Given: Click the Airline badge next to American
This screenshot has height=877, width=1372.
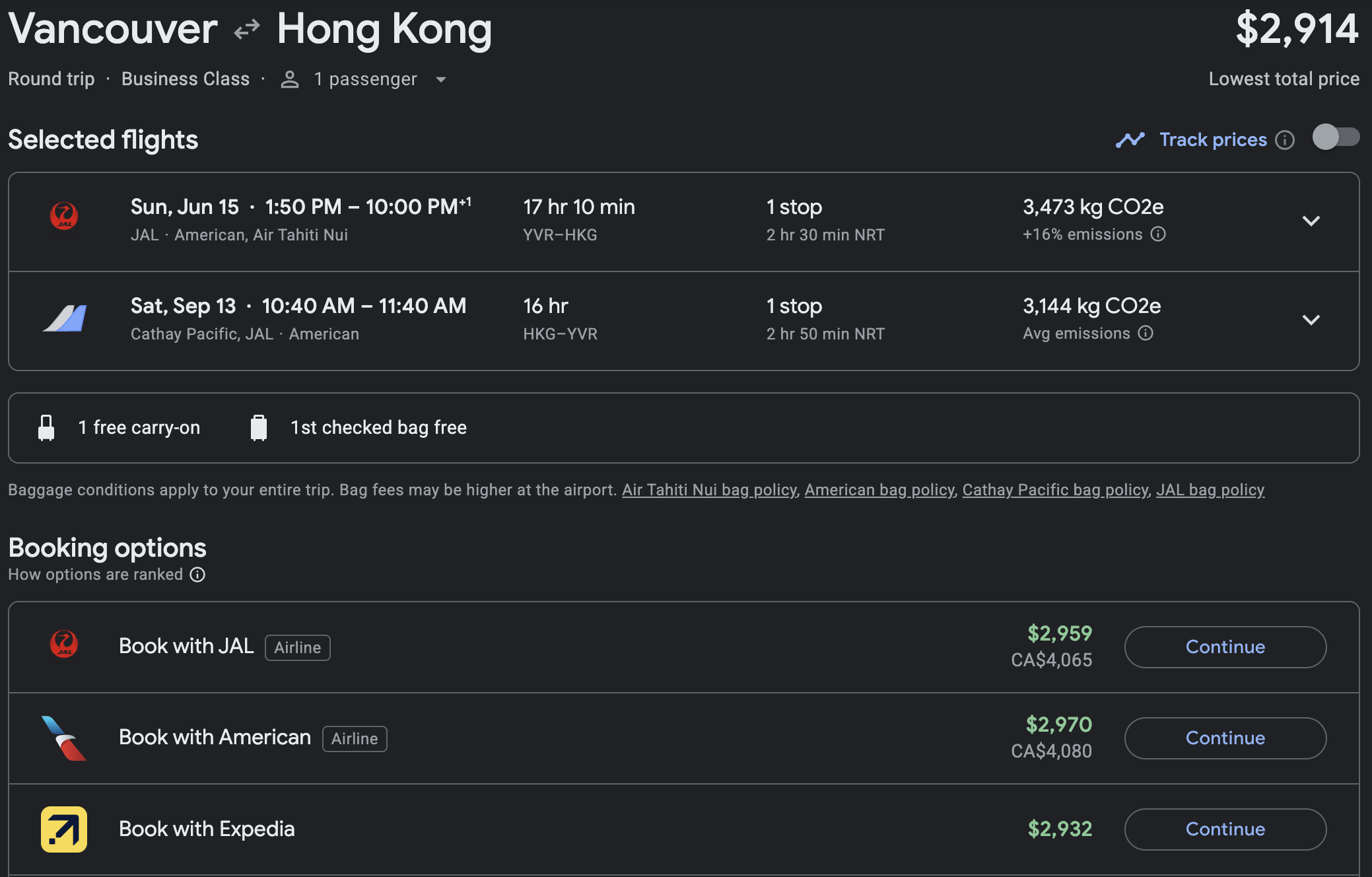Looking at the screenshot, I should click(x=355, y=739).
